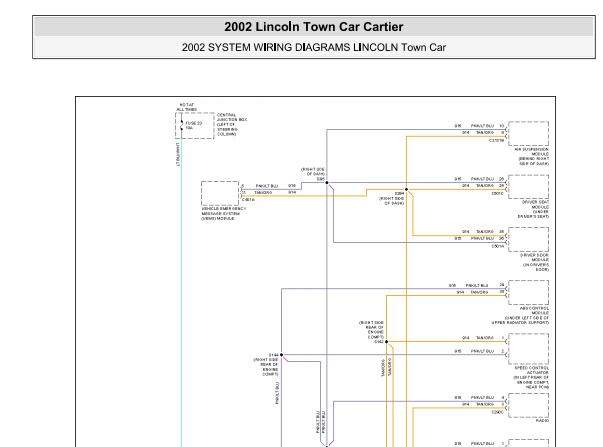
Task: Click the S285 splice dot at right side of dash
Action: click(327, 183)
